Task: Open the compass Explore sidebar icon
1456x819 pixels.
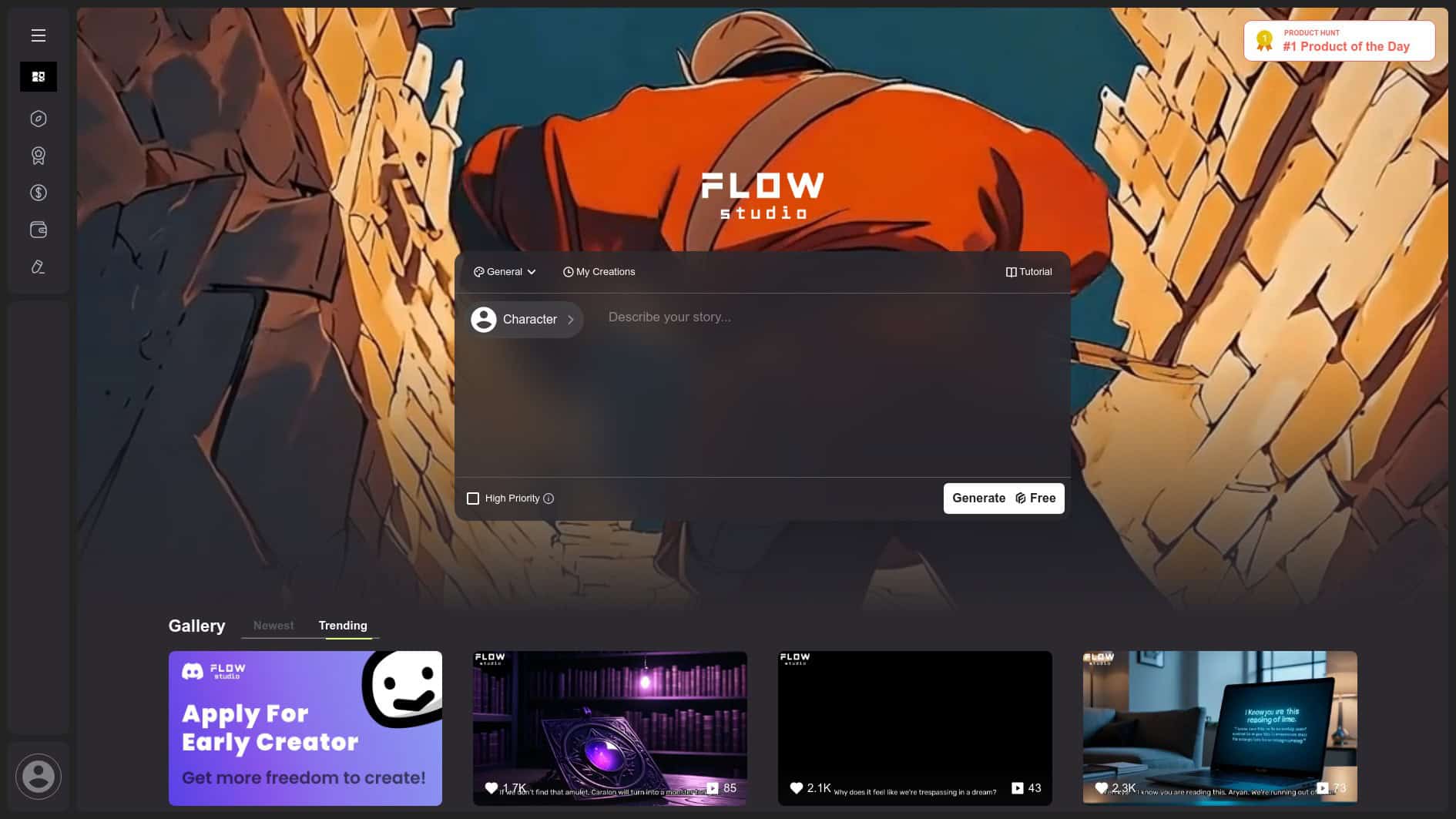Action: pos(38,118)
